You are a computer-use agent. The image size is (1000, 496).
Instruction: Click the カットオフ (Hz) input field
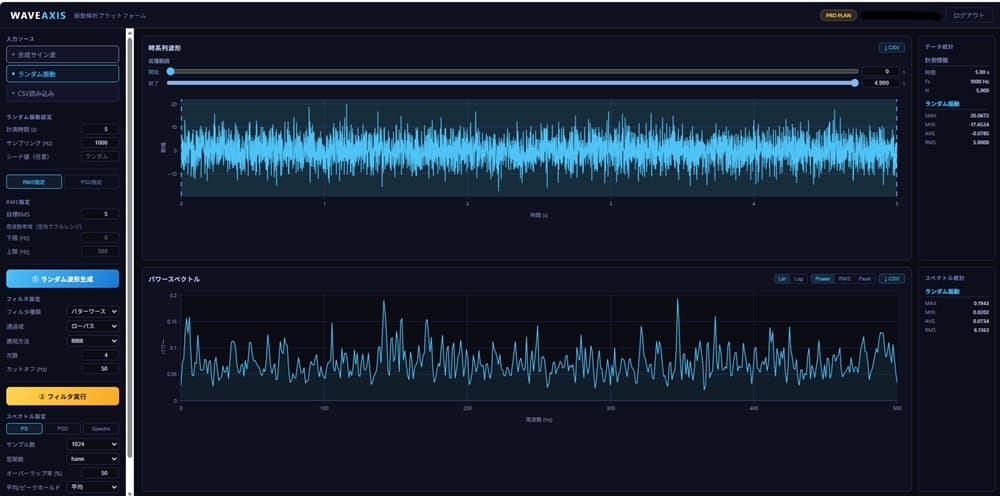(100, 368)
